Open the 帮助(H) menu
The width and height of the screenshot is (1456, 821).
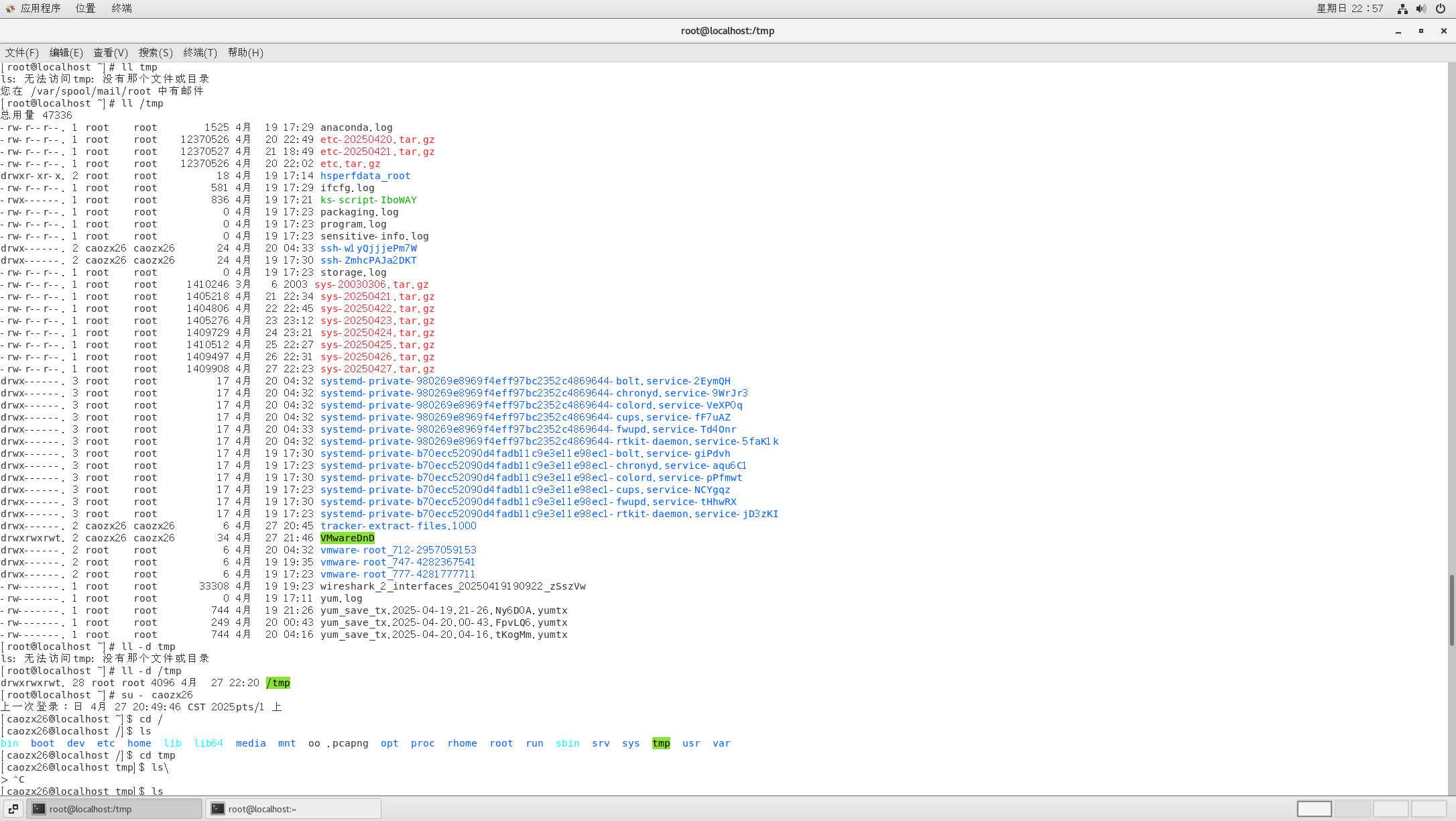coord(245,52)
